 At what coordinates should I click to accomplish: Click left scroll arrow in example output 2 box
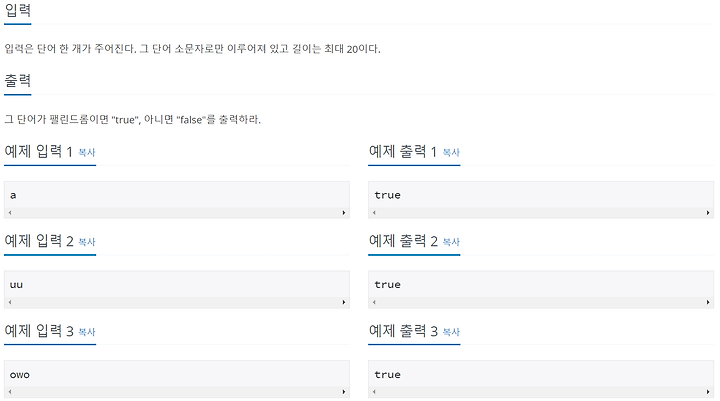[374, 302]
